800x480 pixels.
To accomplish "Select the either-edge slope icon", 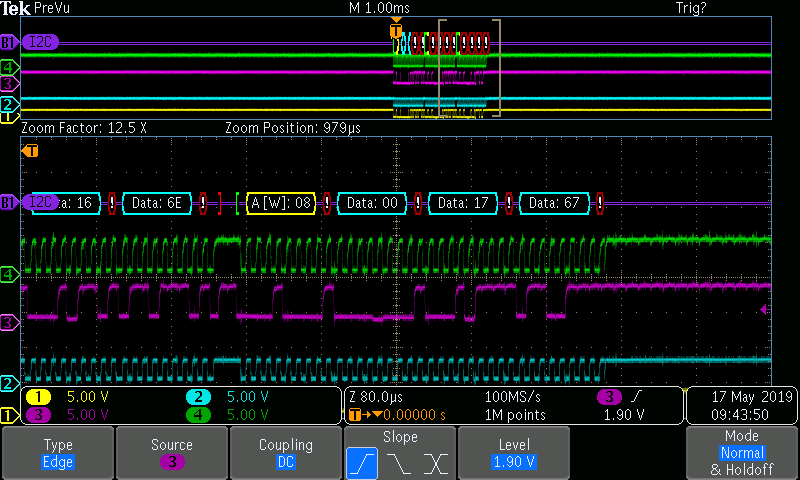I will [435, 463].
